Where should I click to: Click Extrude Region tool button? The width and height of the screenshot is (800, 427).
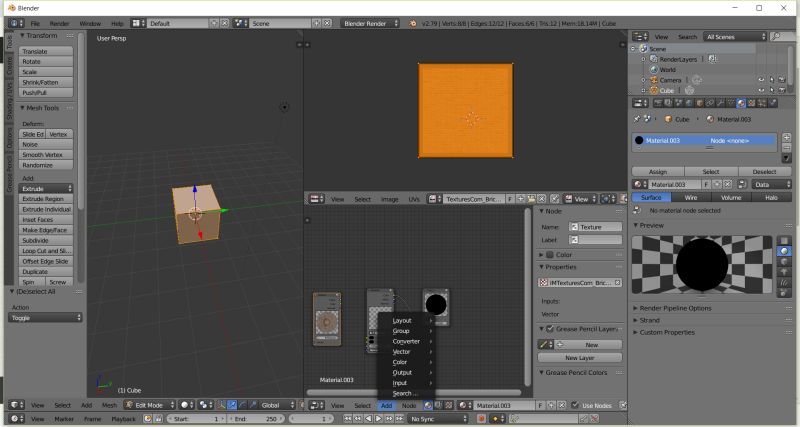[x=46, y=199]
